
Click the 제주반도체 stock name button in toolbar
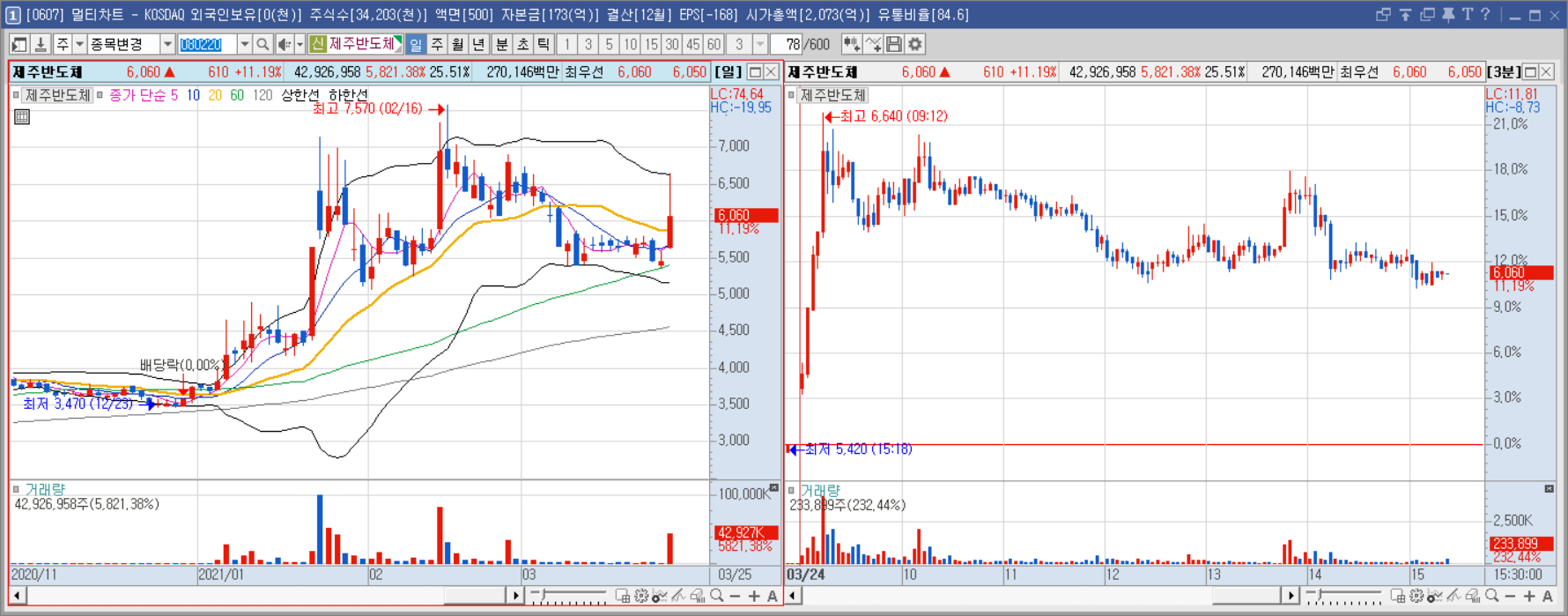click(356, 44)
